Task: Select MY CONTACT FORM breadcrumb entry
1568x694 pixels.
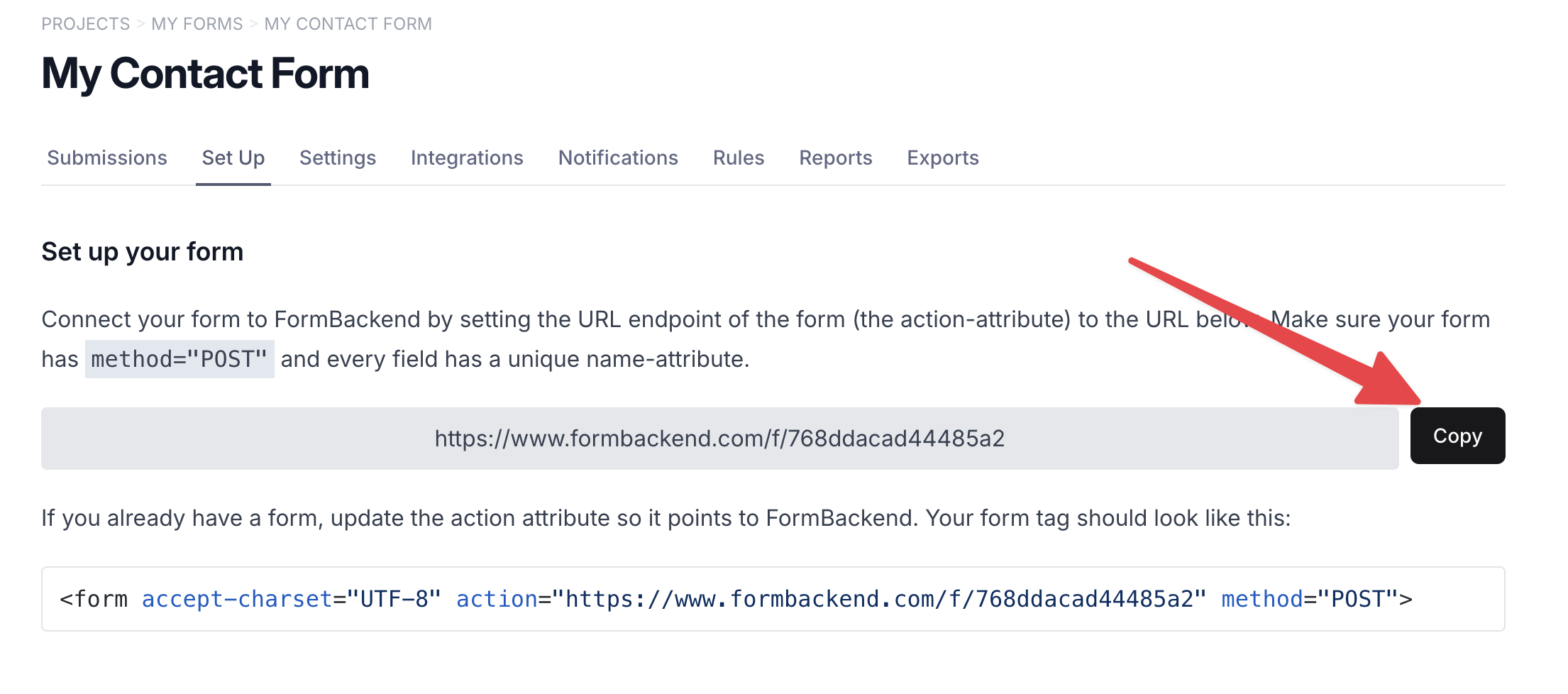Action: click(347, 23)
